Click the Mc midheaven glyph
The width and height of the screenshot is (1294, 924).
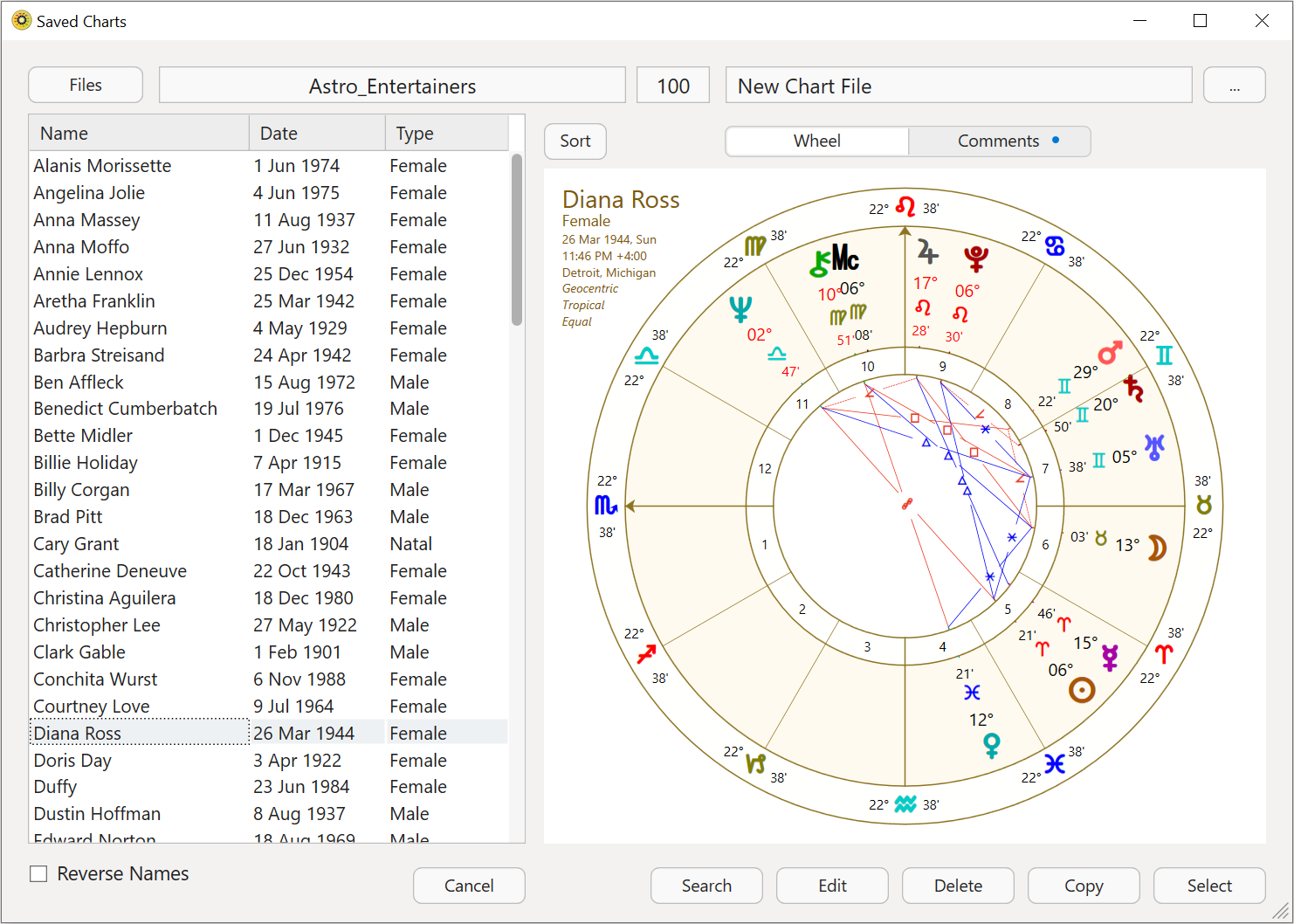pyautogui.click(x=845, y=258)
